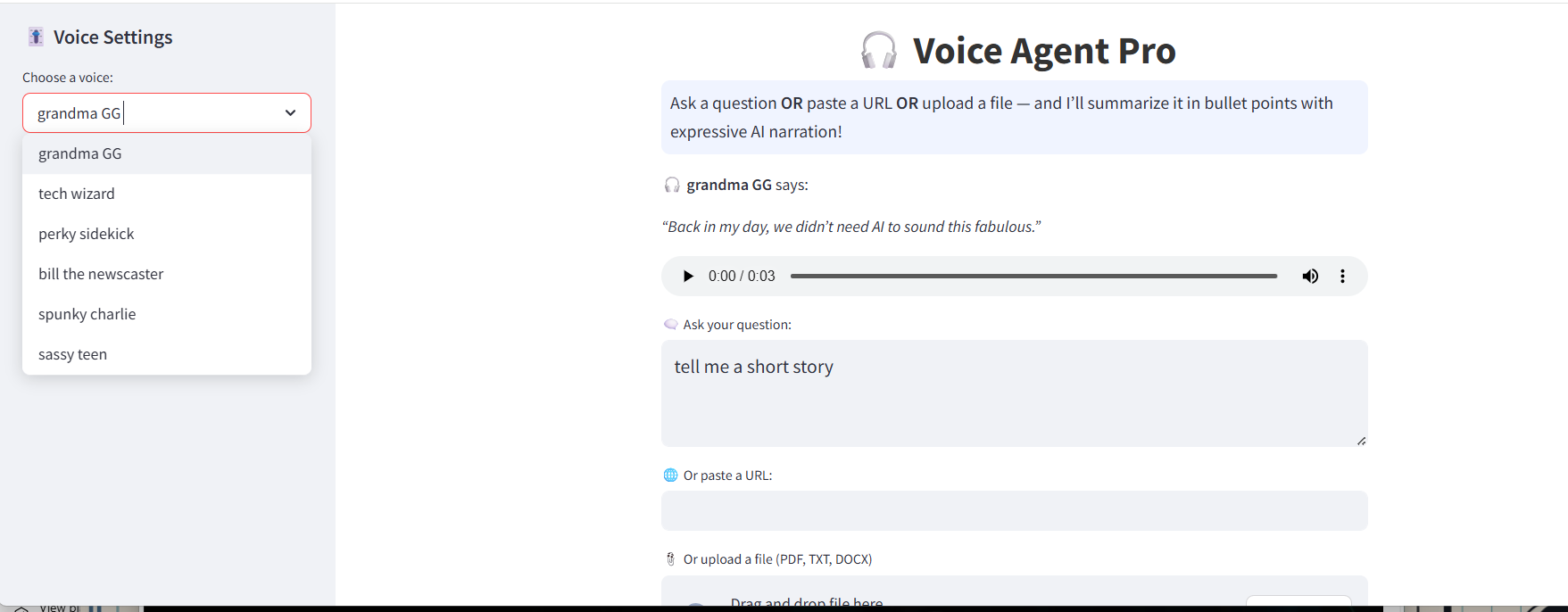Click the empty URL input field
The image size is (1568, 612).
(x=1013, y=510)
